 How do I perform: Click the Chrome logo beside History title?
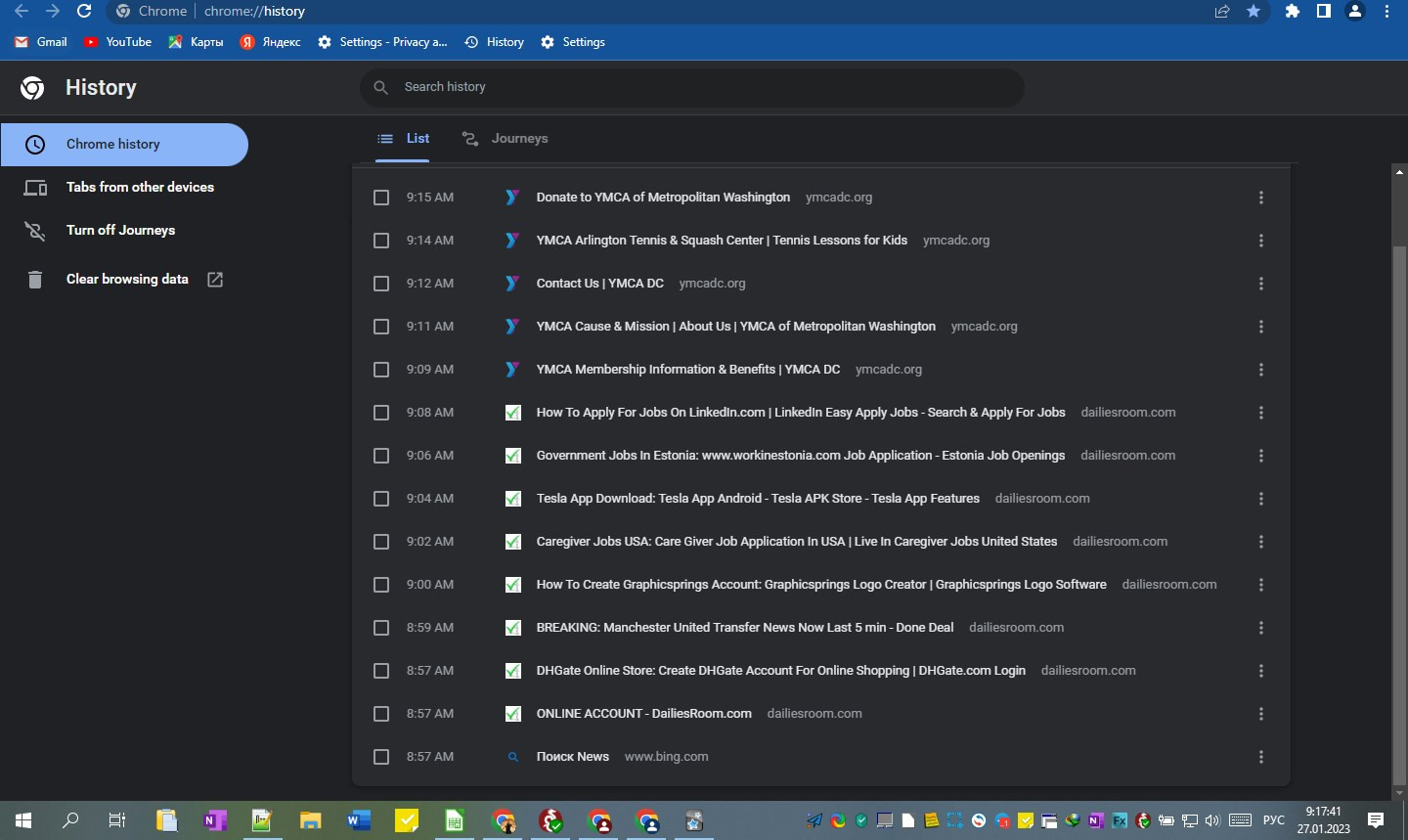32,88
